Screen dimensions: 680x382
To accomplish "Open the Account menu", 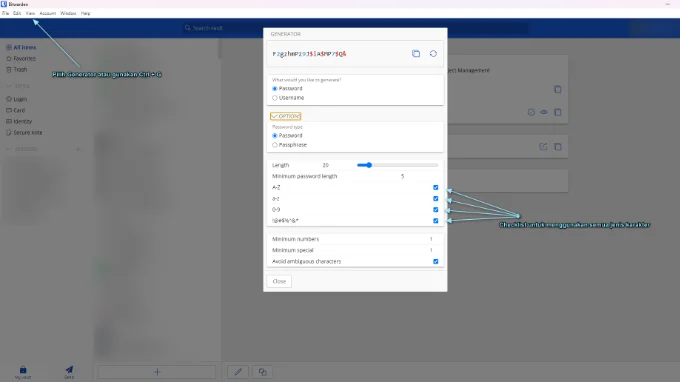I will 48,13.
